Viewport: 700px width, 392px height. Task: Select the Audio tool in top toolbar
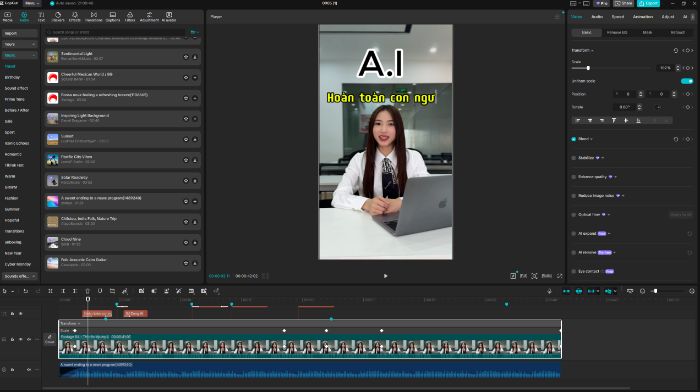(24, 17)
